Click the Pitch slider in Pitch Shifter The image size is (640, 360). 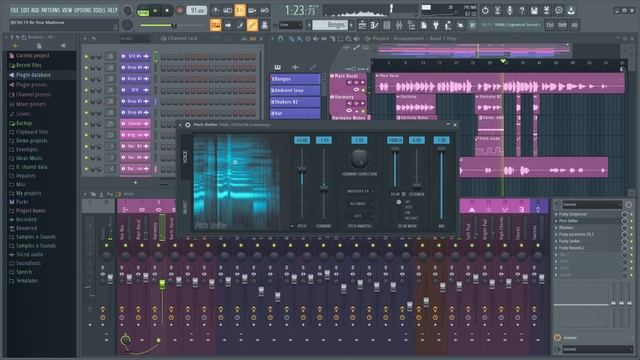[x=302, y=184]
